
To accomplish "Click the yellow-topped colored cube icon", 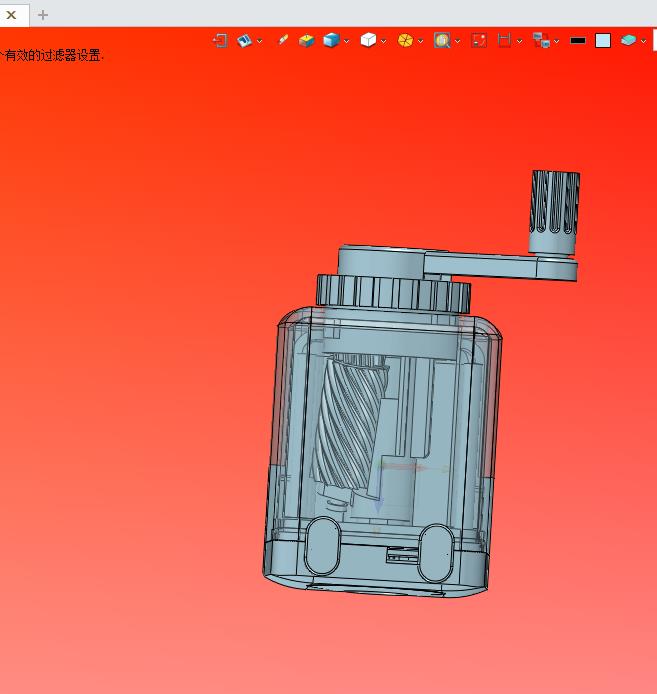I will point(306,41).
